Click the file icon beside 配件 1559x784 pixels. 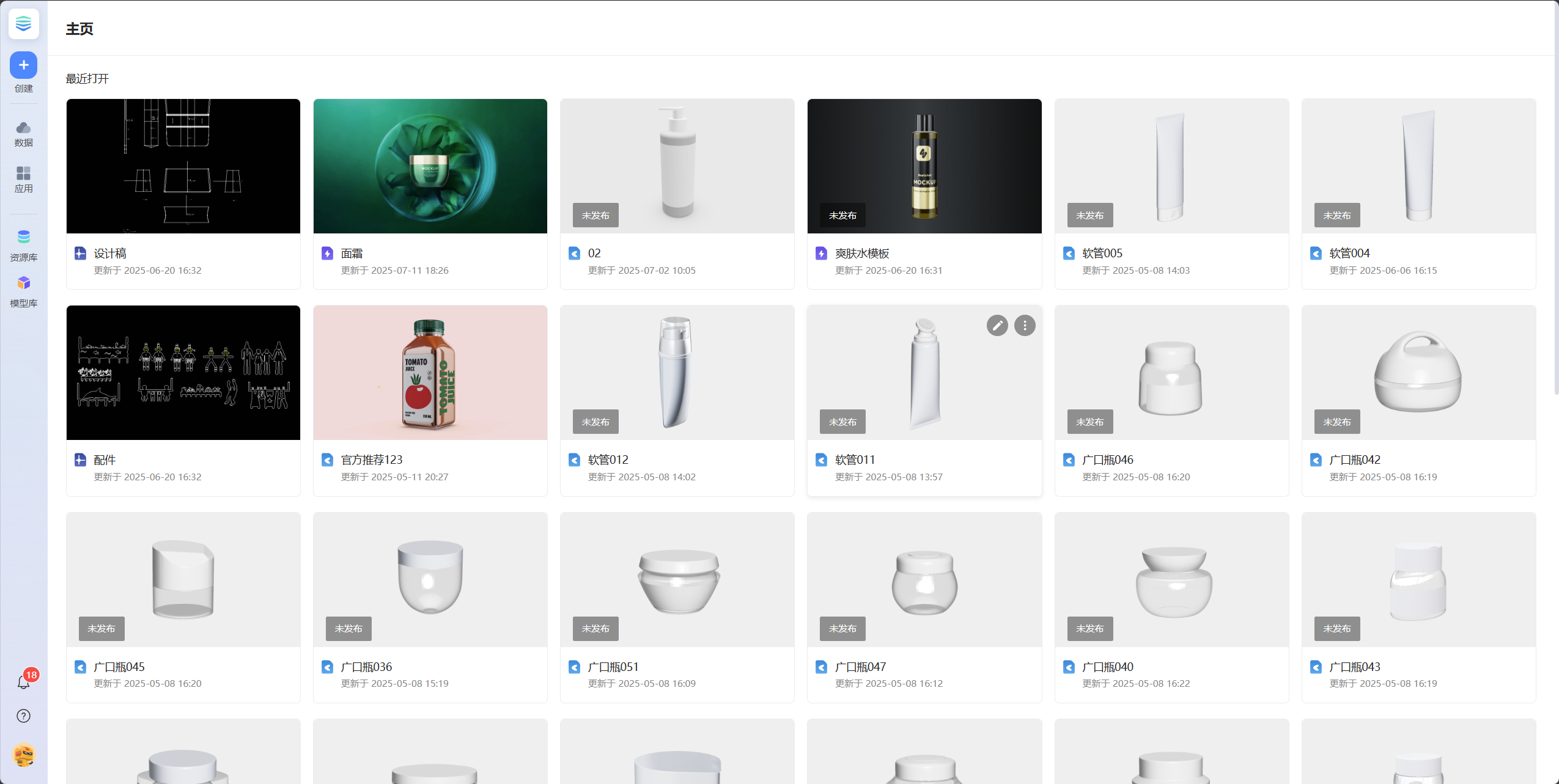click(80, 460)
